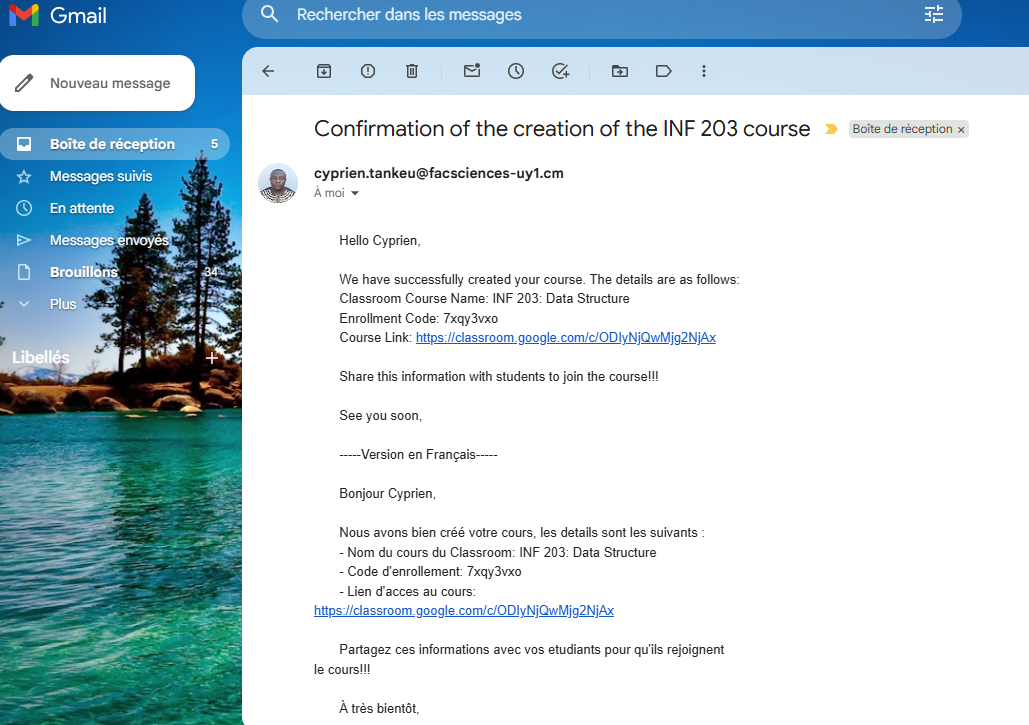Viewport: 1029px width, 725px height.
Task: Open the Classroom course link in English section
Action: point(565,338)
